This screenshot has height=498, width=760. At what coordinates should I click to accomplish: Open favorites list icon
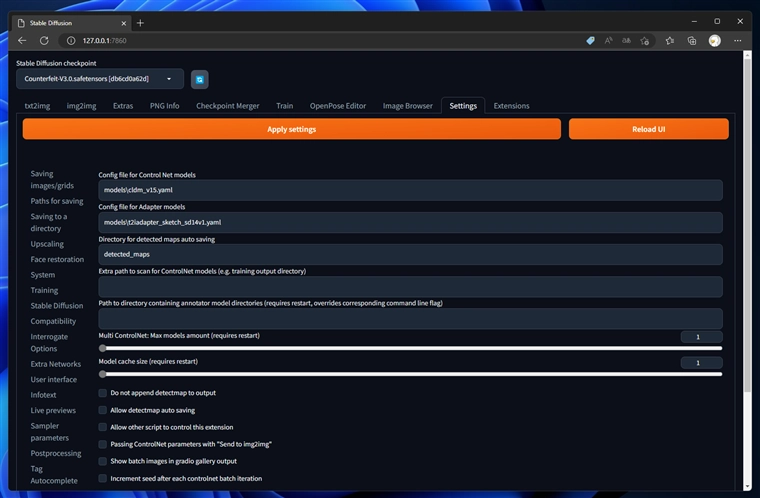(670, 41)
